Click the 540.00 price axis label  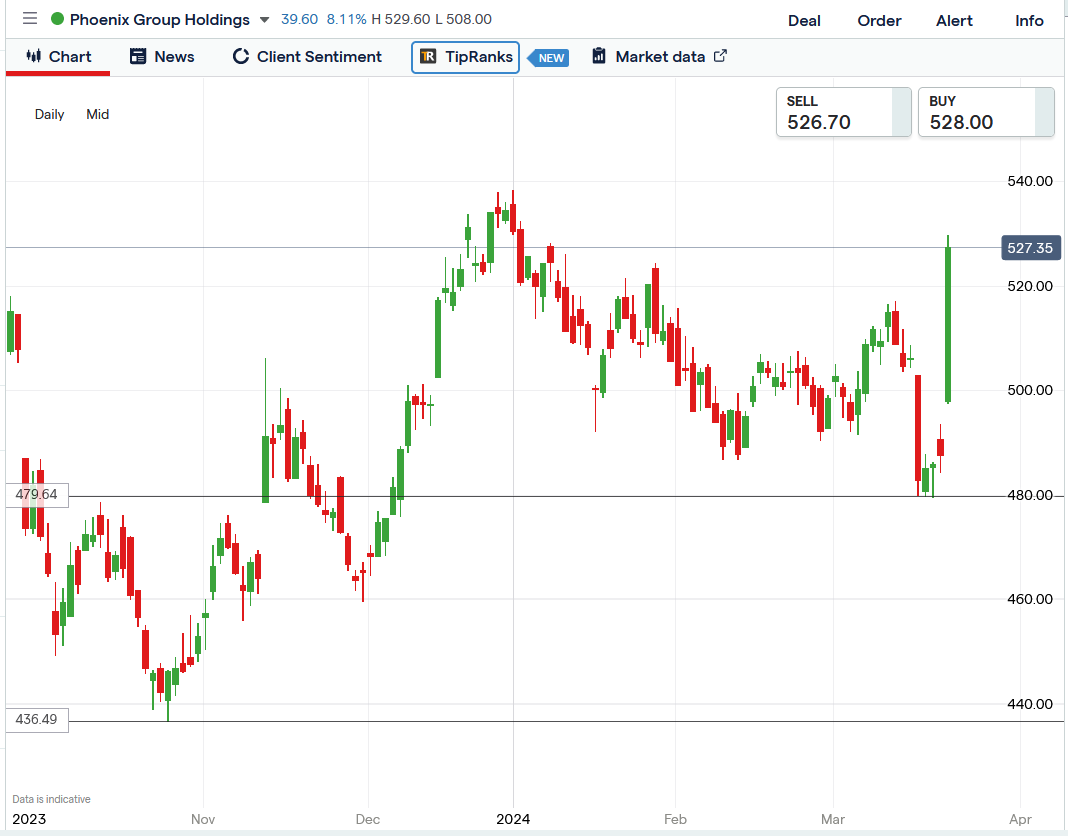click(x=1030, y=181)
